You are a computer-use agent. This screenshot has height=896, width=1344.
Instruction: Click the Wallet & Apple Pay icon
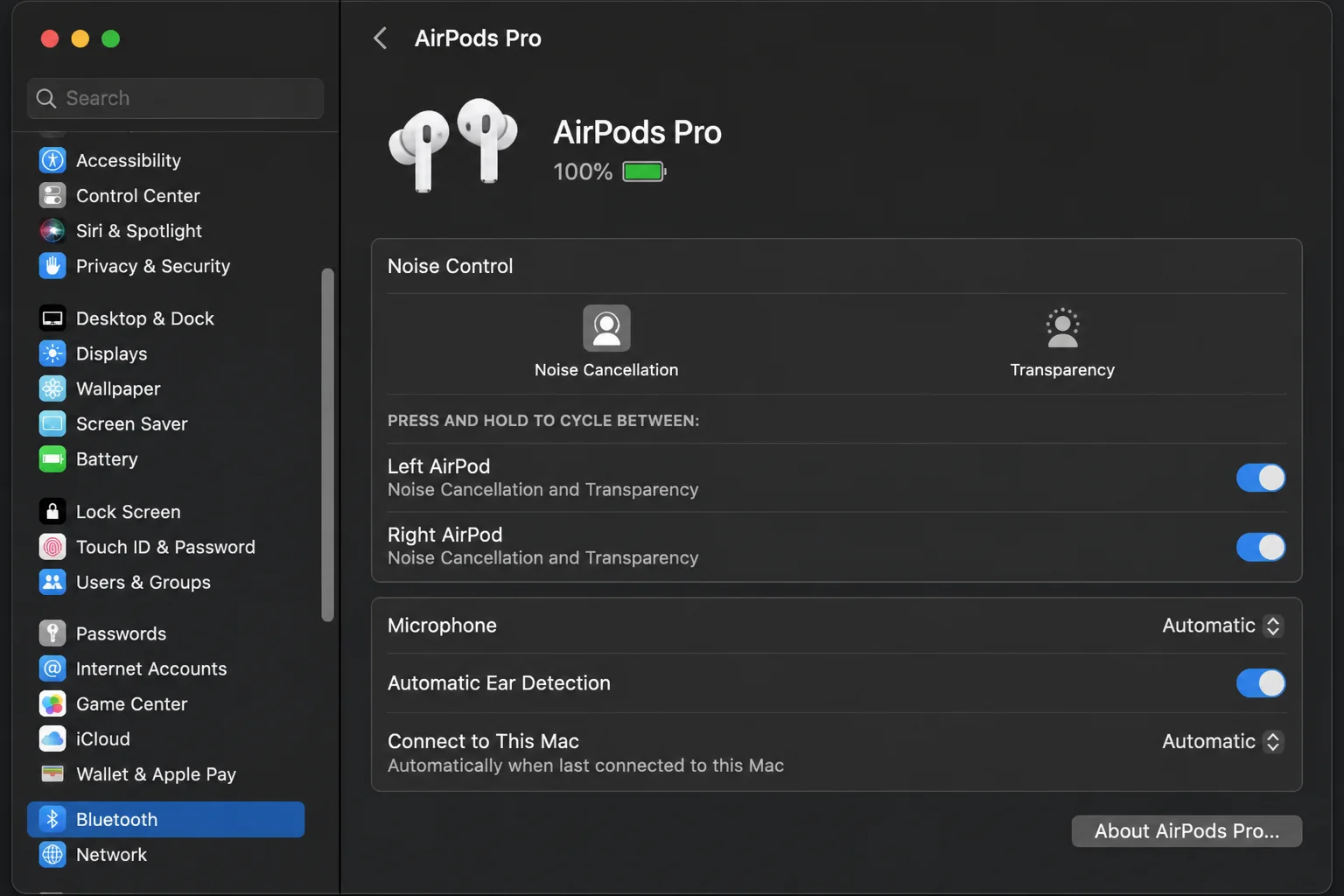pos(52,773)
